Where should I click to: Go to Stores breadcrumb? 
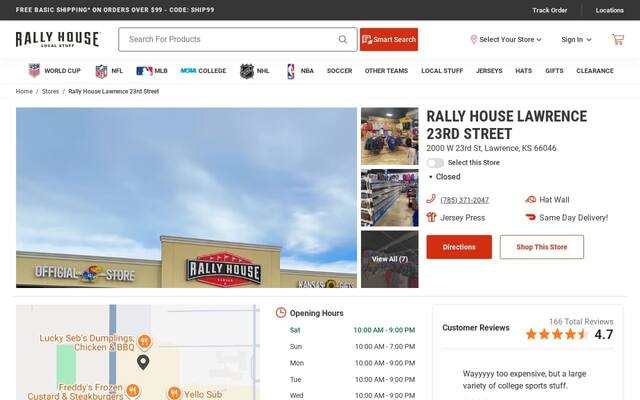point(50,91)
